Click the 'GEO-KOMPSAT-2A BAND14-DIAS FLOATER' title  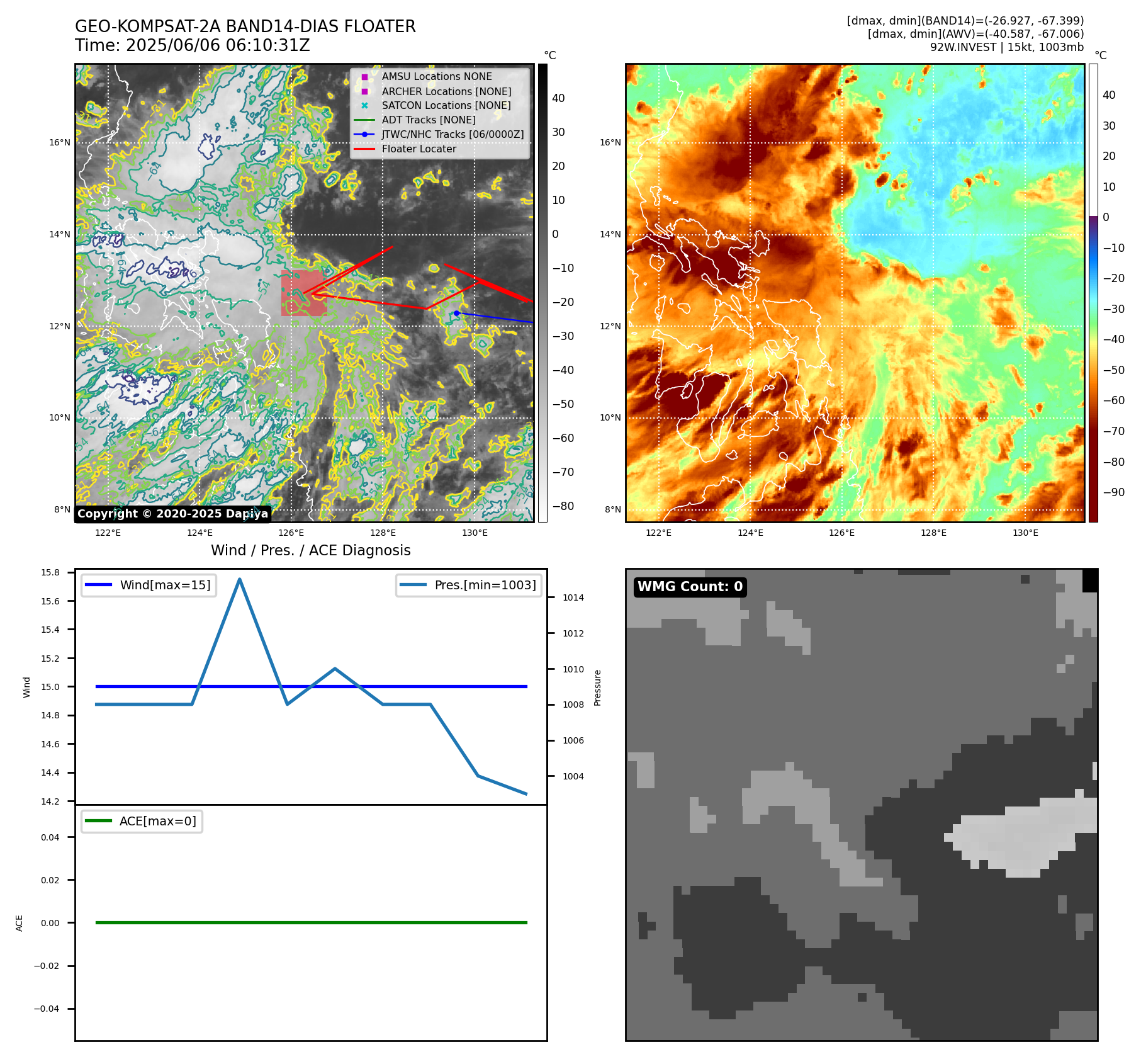245,26
